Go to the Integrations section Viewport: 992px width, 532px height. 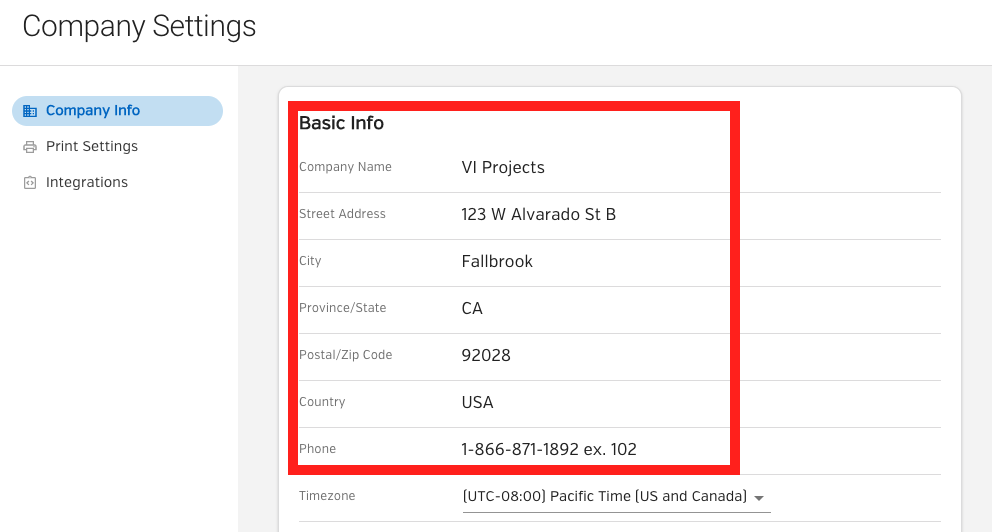(x=87, y=182)
